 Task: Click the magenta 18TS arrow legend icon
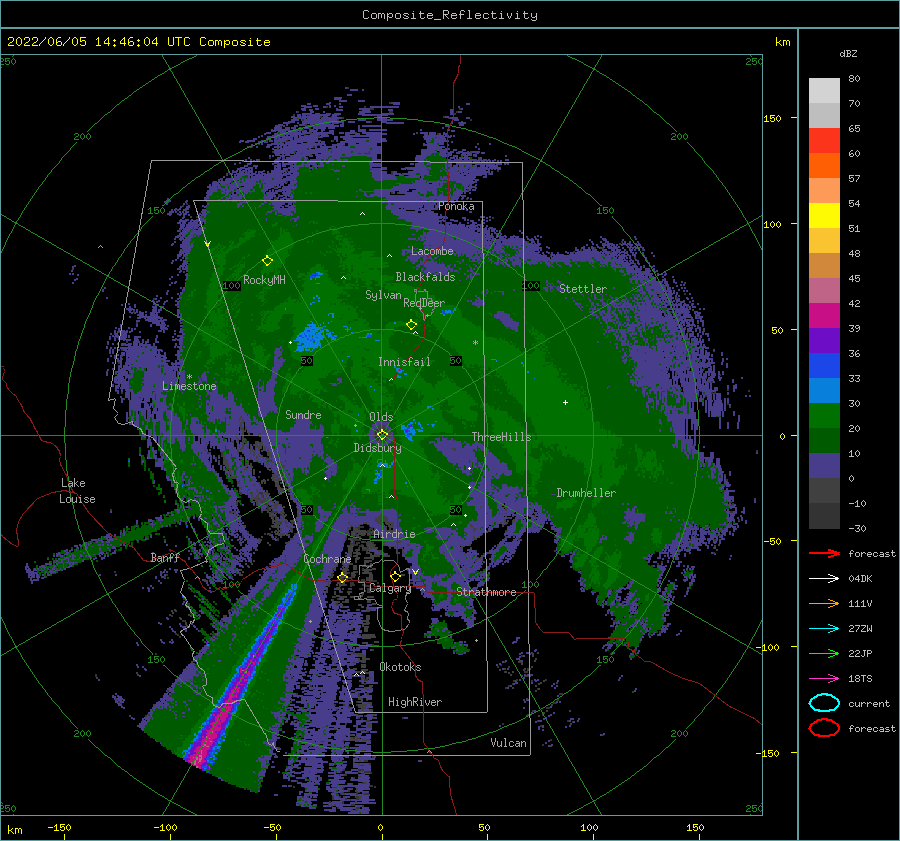(x=824, y=679)
